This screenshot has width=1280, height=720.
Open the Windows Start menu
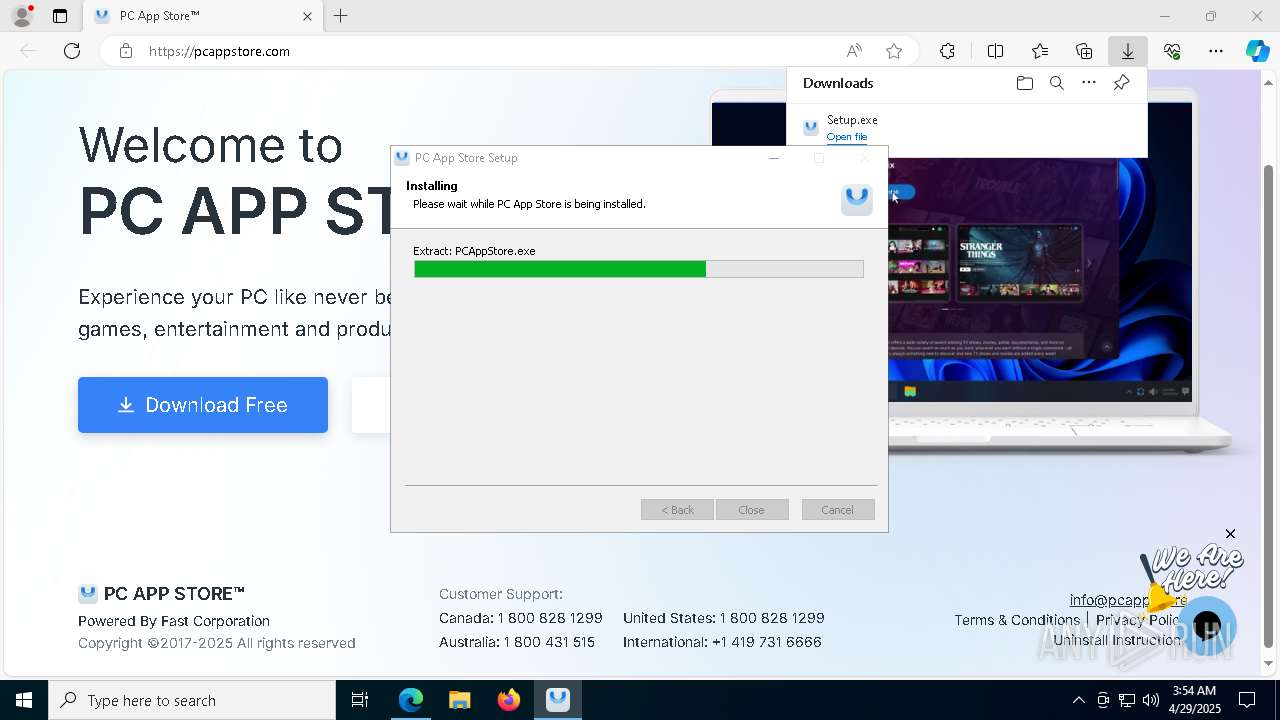24,700
